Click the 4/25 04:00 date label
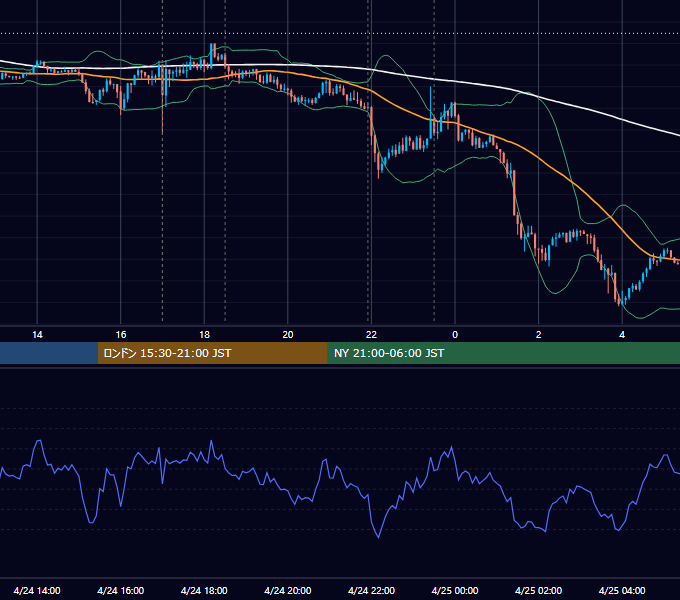Image resolution: width=680 pixels, height=600 pixels. tap(622, 590)
